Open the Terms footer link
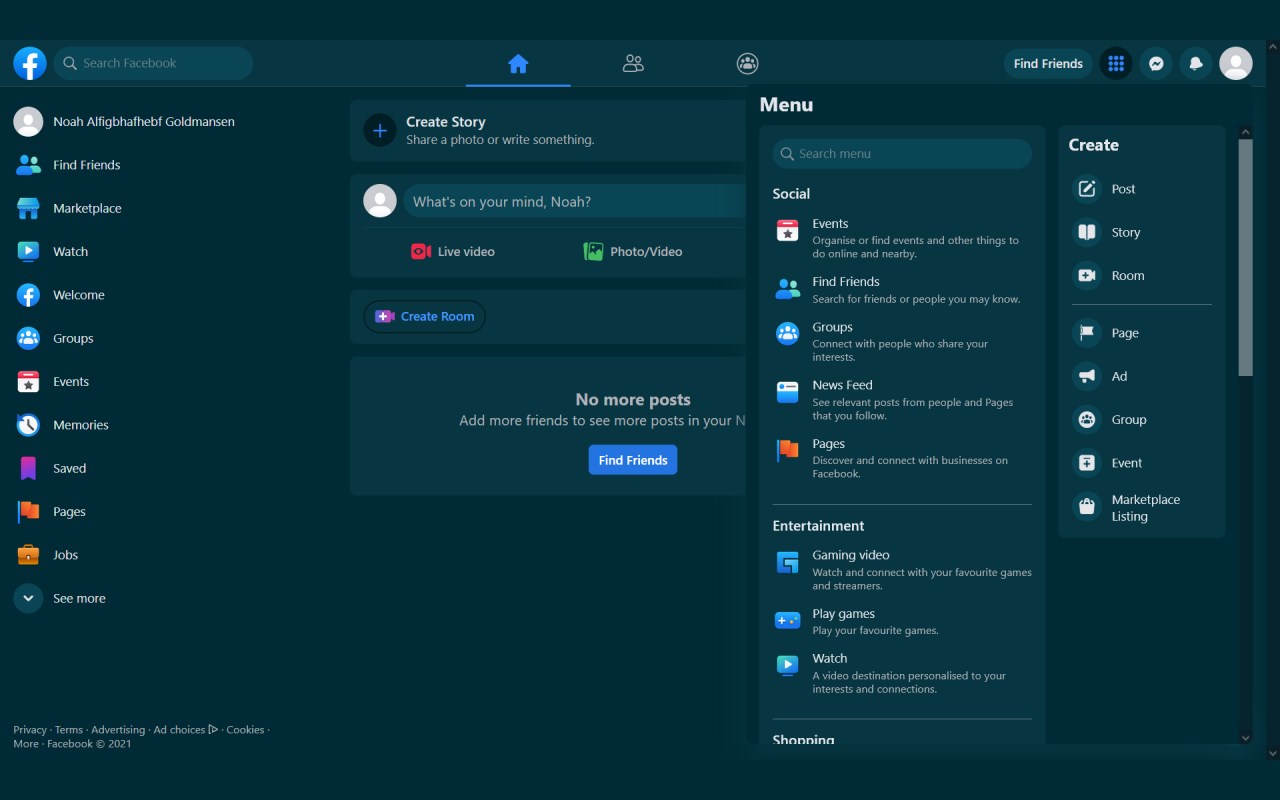Screen dimensions: 1280x800 click(x=69, y=730)
